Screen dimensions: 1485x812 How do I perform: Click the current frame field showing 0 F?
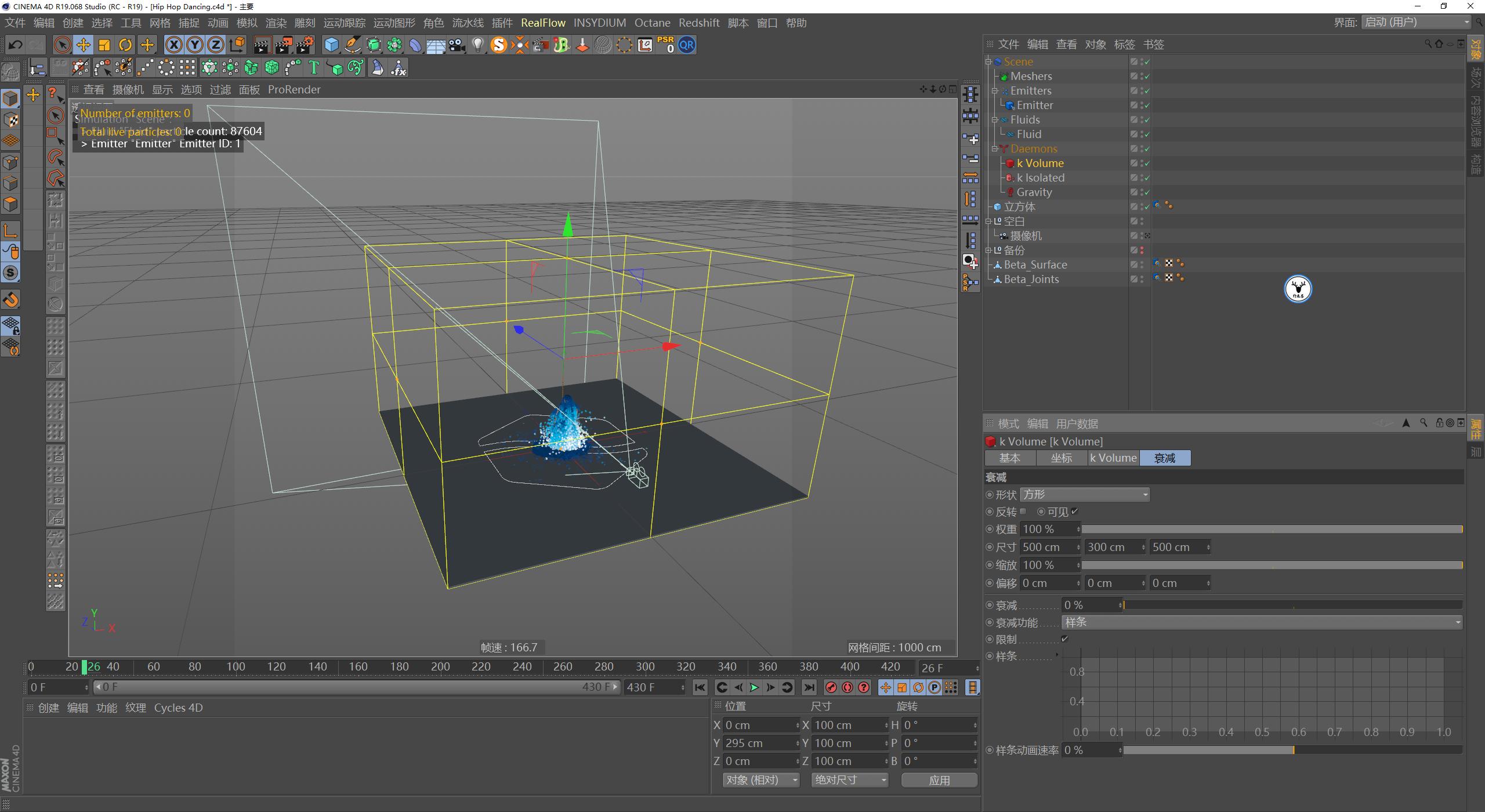(58, 687)
